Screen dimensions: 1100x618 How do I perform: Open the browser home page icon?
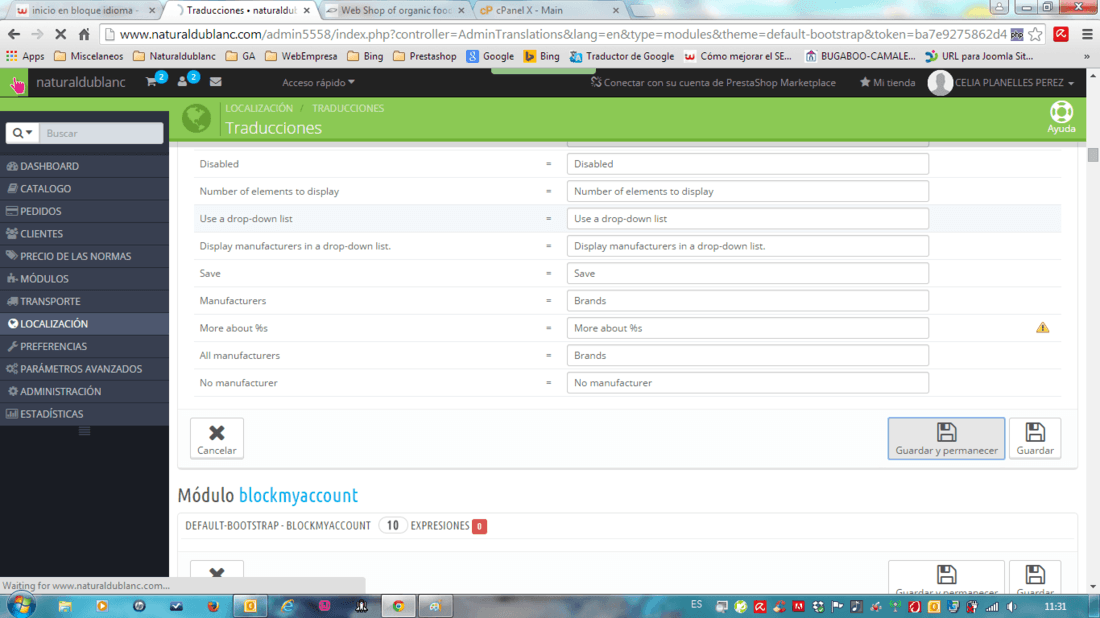84,34
